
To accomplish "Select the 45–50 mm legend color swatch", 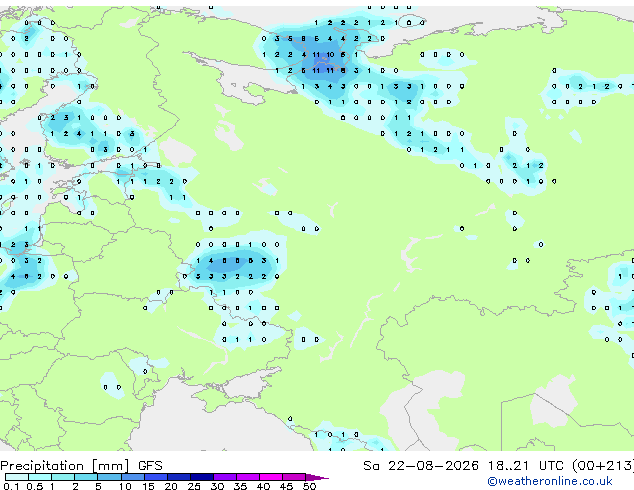I will [294, 477].
